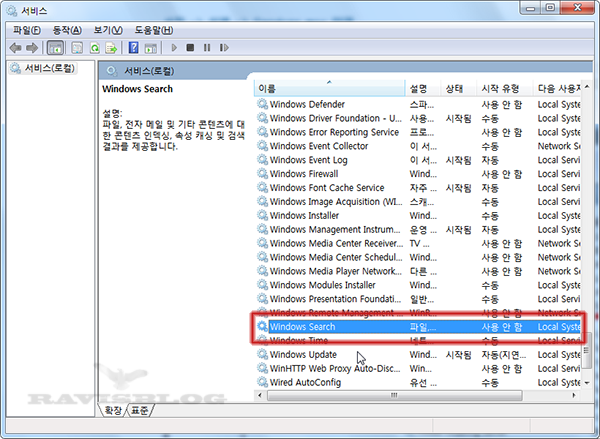
Task: Click the gear icon beside Windows Firewall
Action: [262, 173]
